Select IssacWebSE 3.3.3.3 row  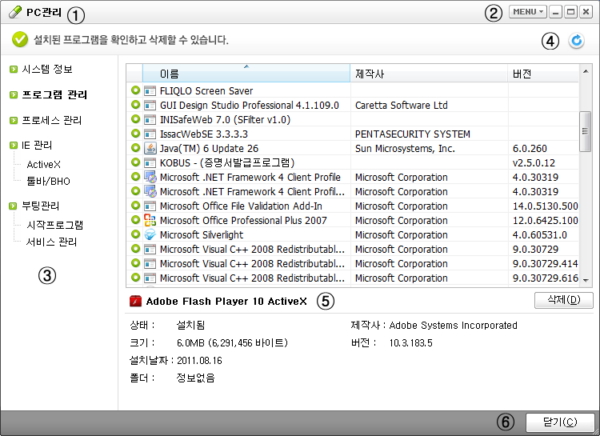tap(352, 134)
